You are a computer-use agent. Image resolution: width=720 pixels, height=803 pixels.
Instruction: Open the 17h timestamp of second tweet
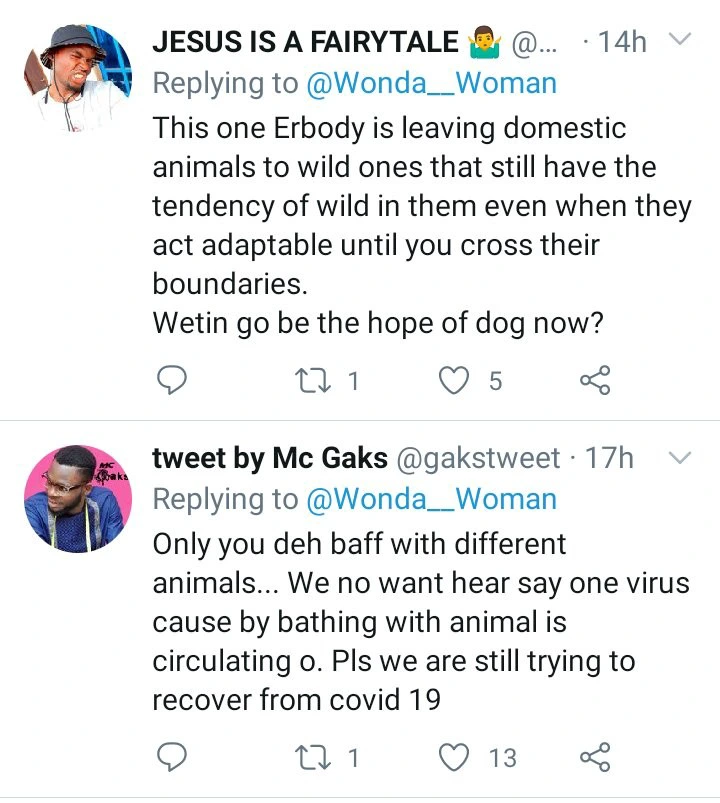610,458
